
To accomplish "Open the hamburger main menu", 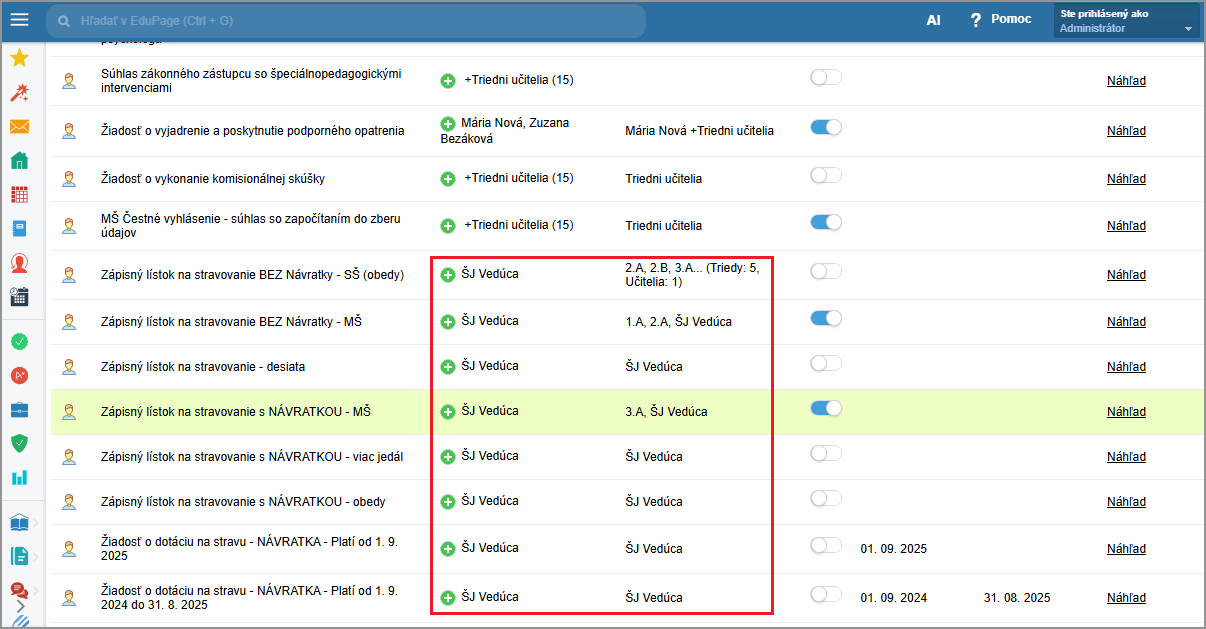I will tap(19, 20).
